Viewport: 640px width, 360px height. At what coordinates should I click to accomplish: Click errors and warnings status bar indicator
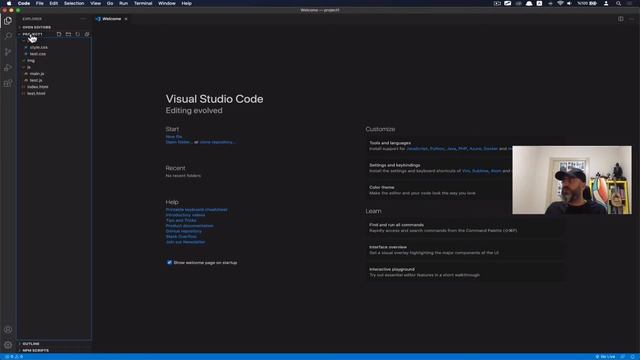[x=13, y=357]
